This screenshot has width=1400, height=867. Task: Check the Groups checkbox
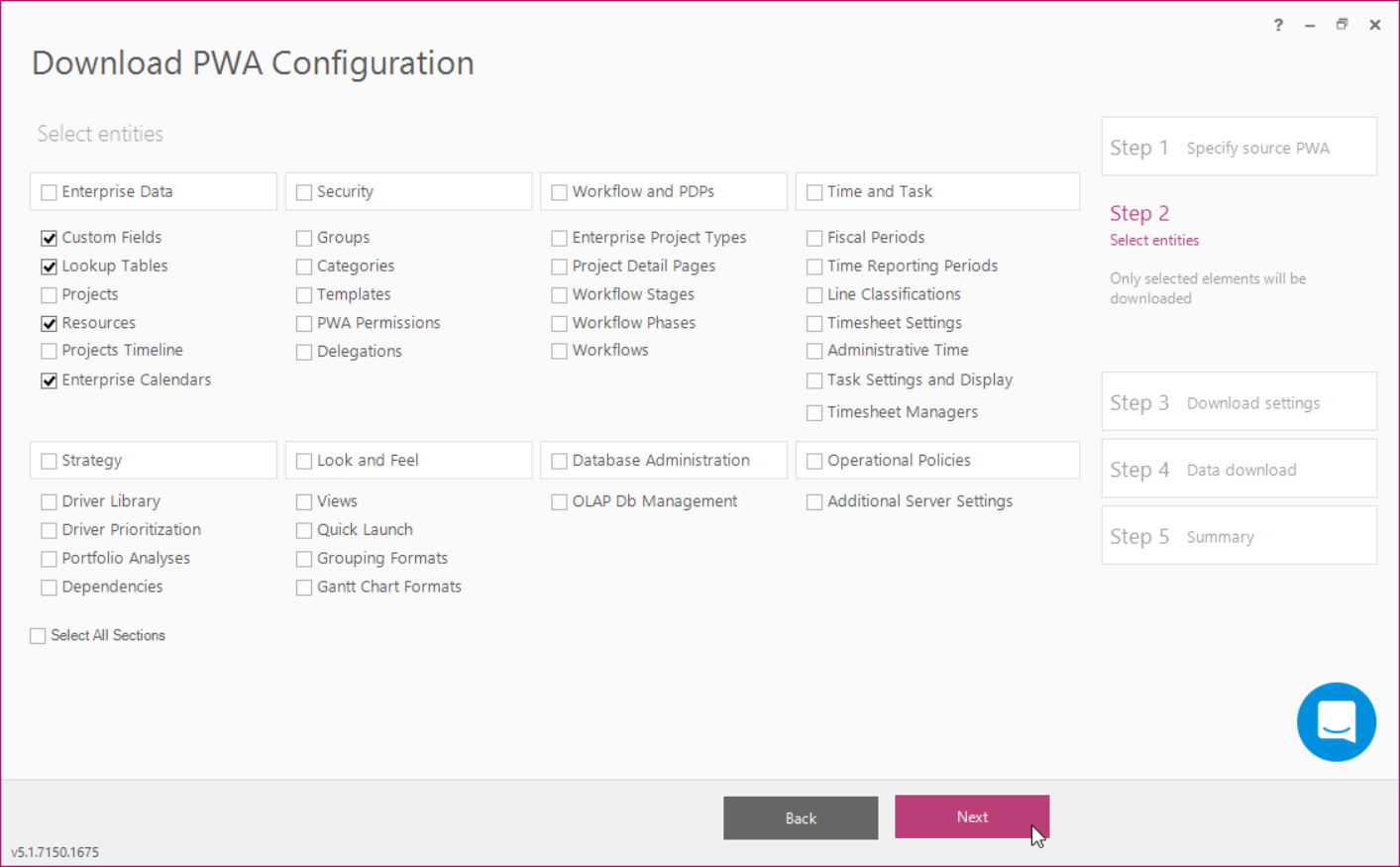point(304,238)
